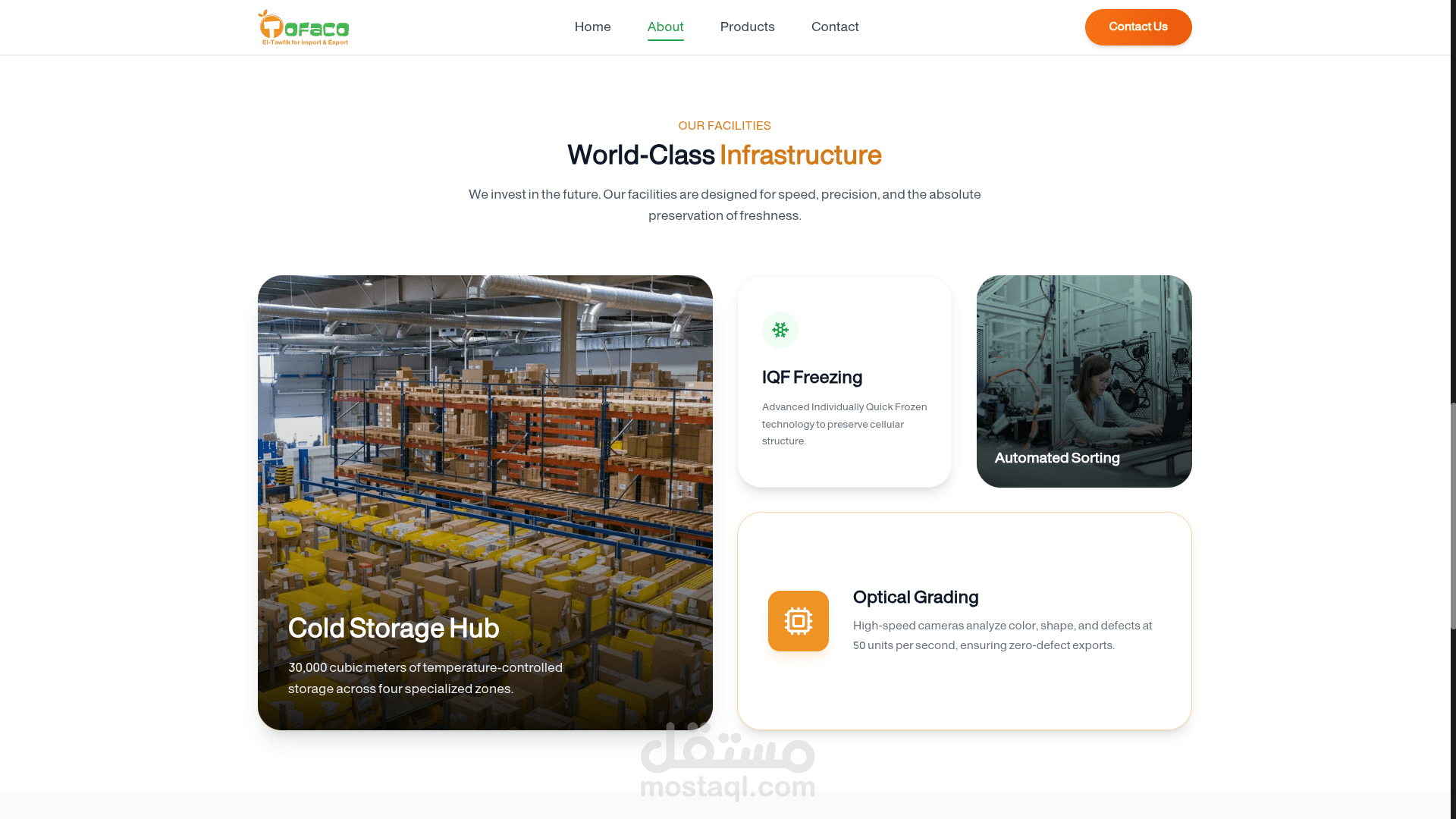The height and width of the screenshot is (819, 1456).
Task: Click the Cold Storage Hub image card
Action: click(485, 503)
